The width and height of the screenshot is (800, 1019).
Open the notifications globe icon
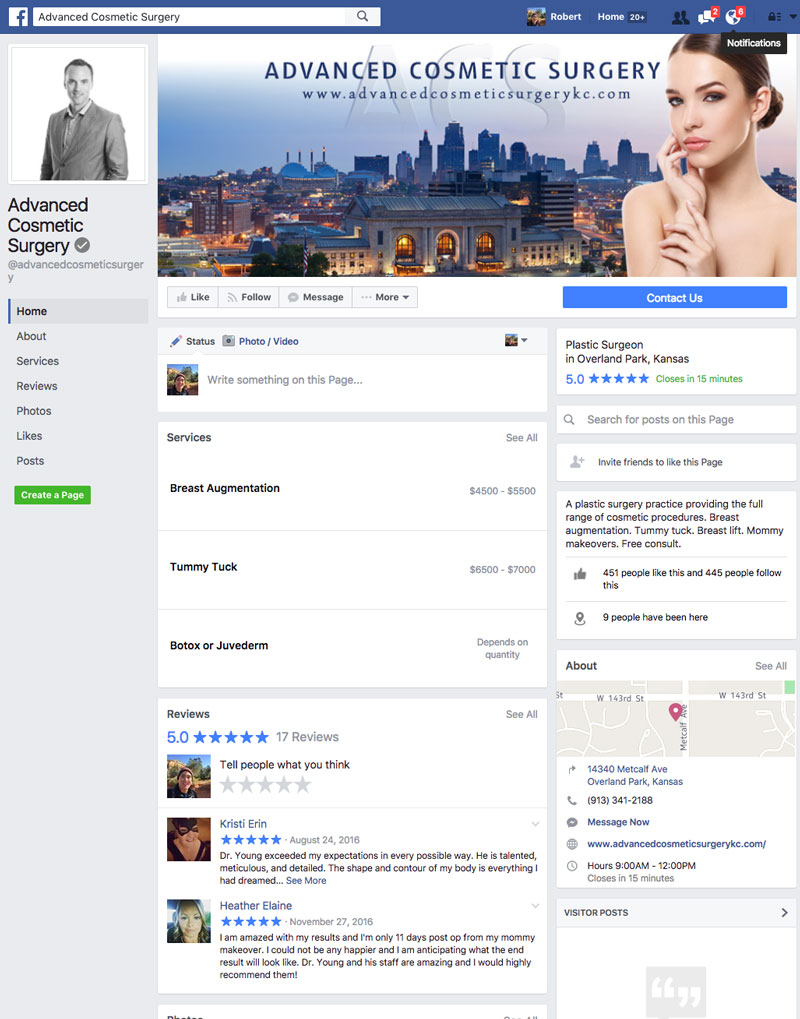(x=734, y=16)
